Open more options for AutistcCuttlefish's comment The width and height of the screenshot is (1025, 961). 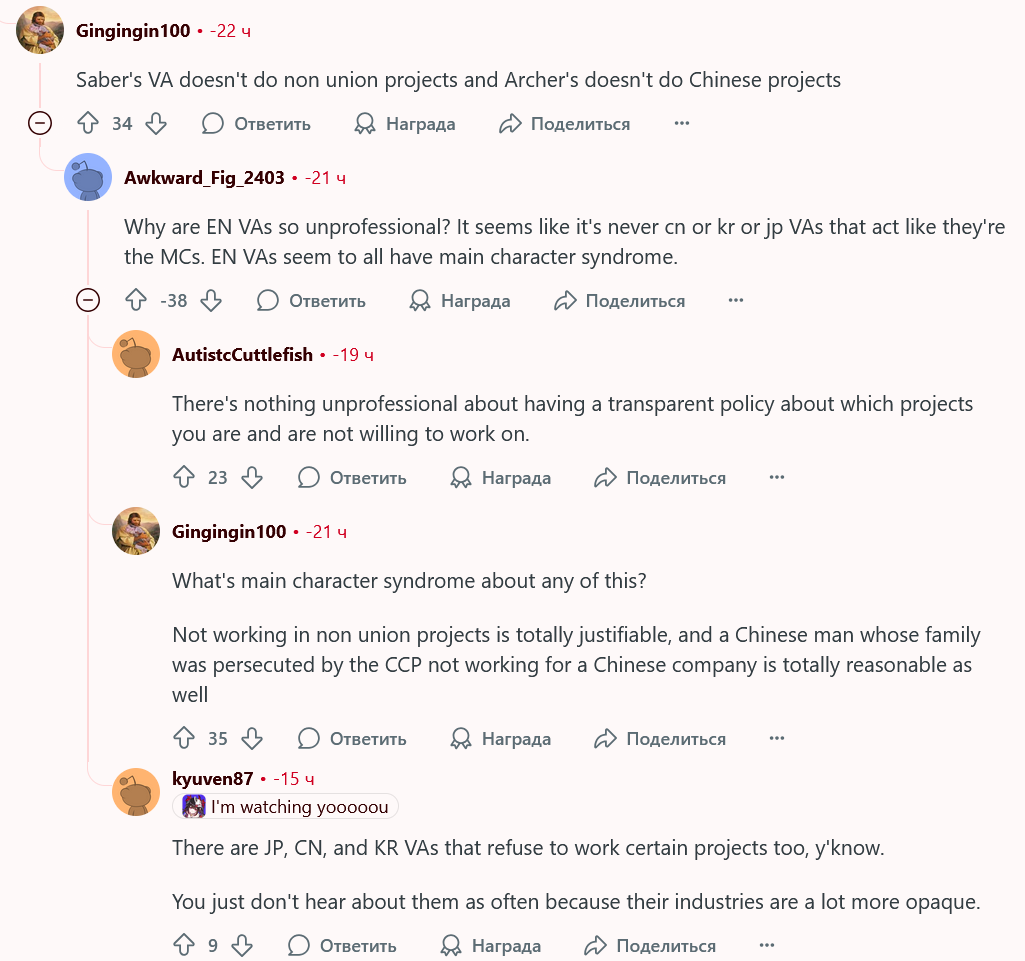click(x=777, y=478)
